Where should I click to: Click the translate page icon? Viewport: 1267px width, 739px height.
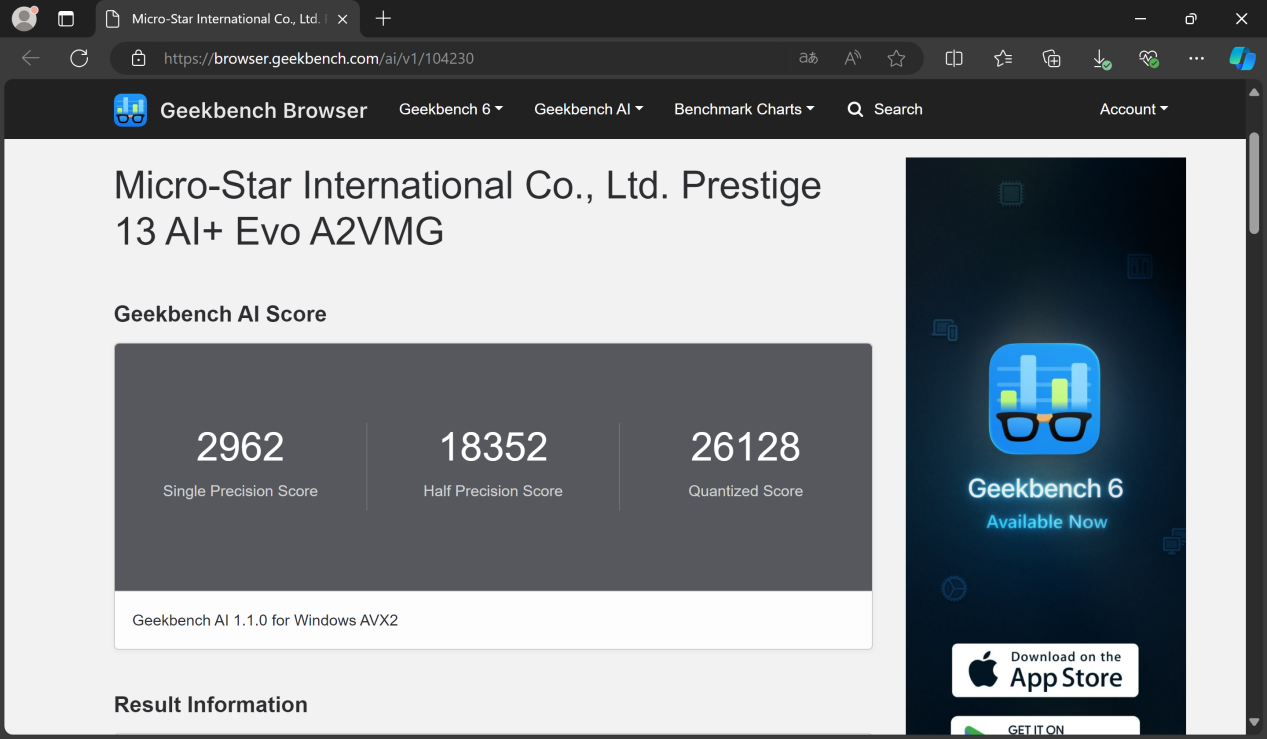tap(808, 59)
